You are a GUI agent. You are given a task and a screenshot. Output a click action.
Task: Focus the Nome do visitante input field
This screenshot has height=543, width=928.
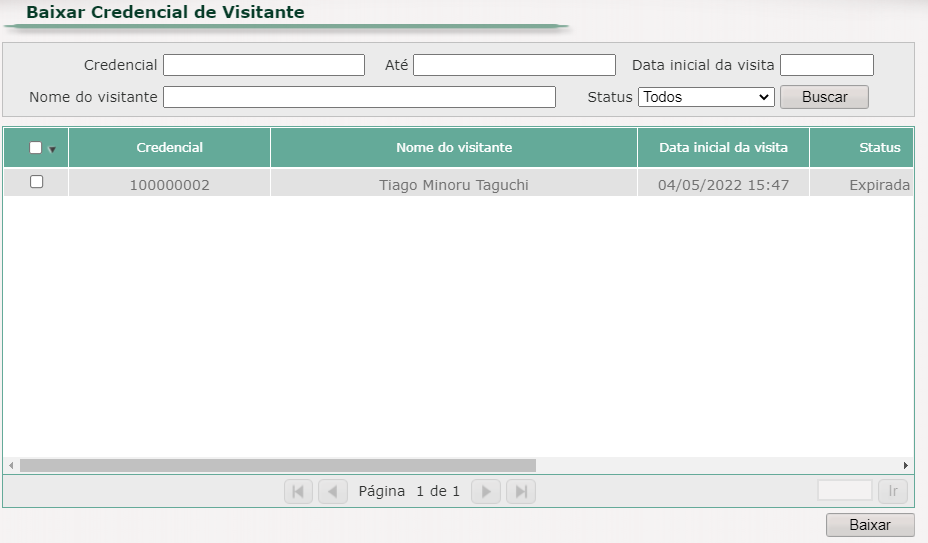tap(359, 97)
